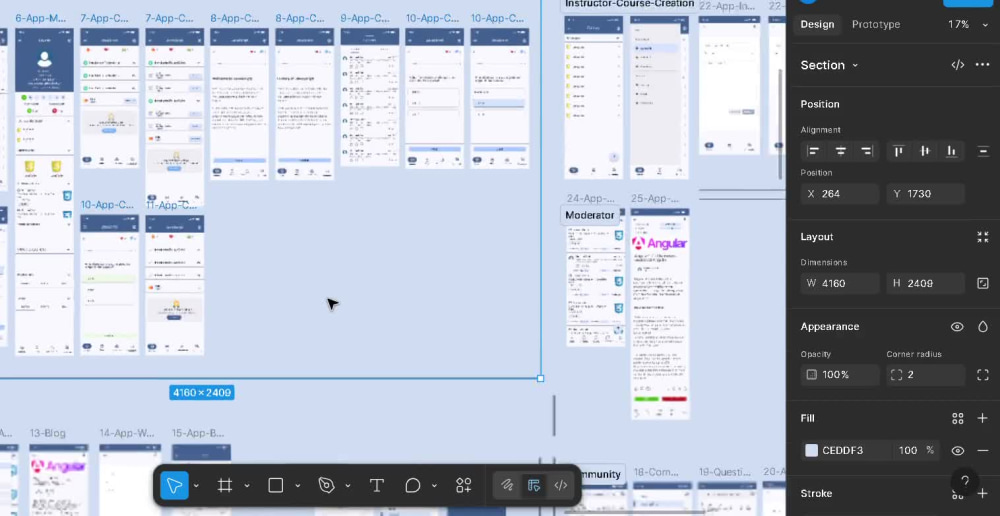
Task: Click the blend mode droplet icon
Action: coord(983,327)
